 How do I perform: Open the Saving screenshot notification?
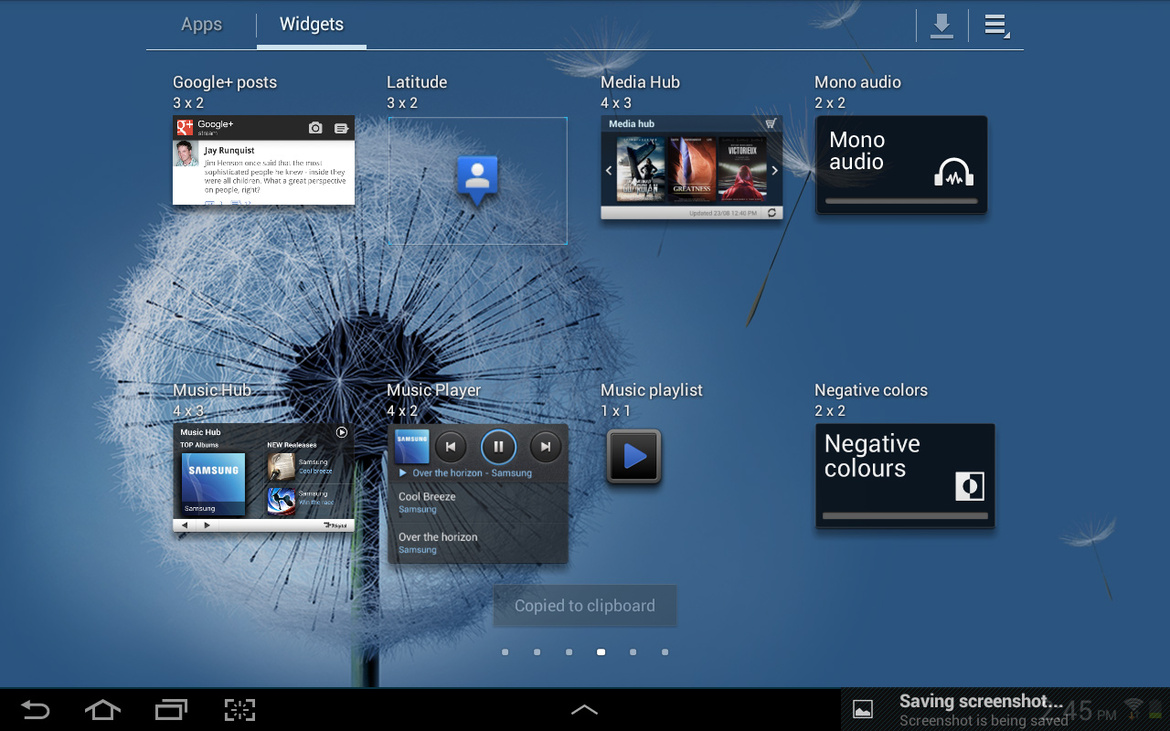pyautogui.click(x=1005, y=710)
